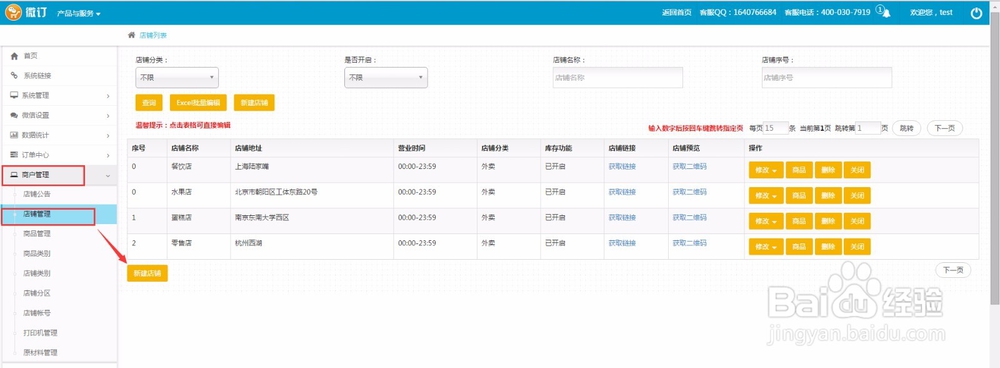The width and height of the screenshot is (1000, 368).
Task: Click 商品 button for 餐饮店
Action: (799, 170)
